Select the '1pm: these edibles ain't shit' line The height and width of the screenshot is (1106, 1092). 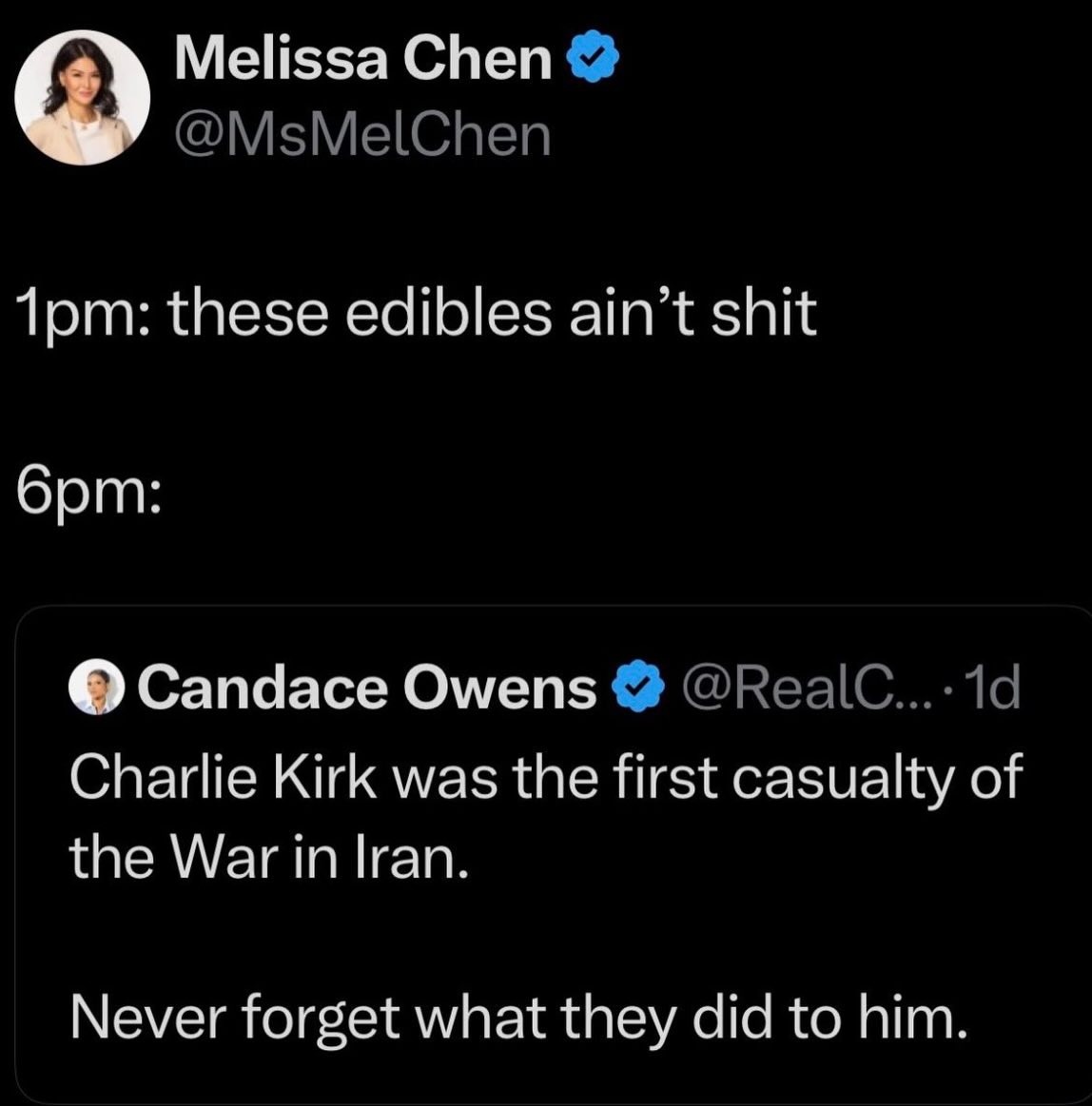(417, 313)
